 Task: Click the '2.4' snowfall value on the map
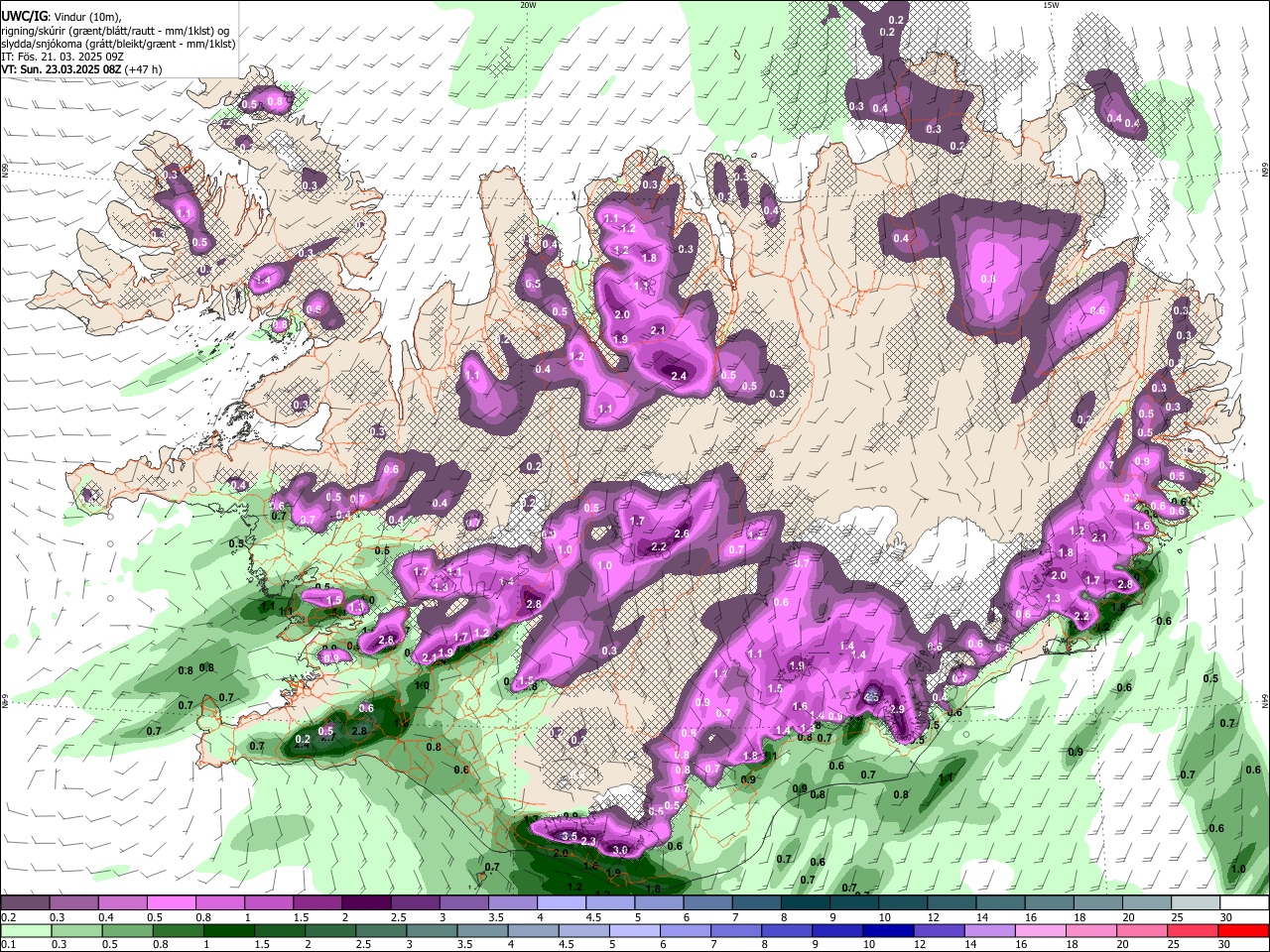tap(679, 376)
